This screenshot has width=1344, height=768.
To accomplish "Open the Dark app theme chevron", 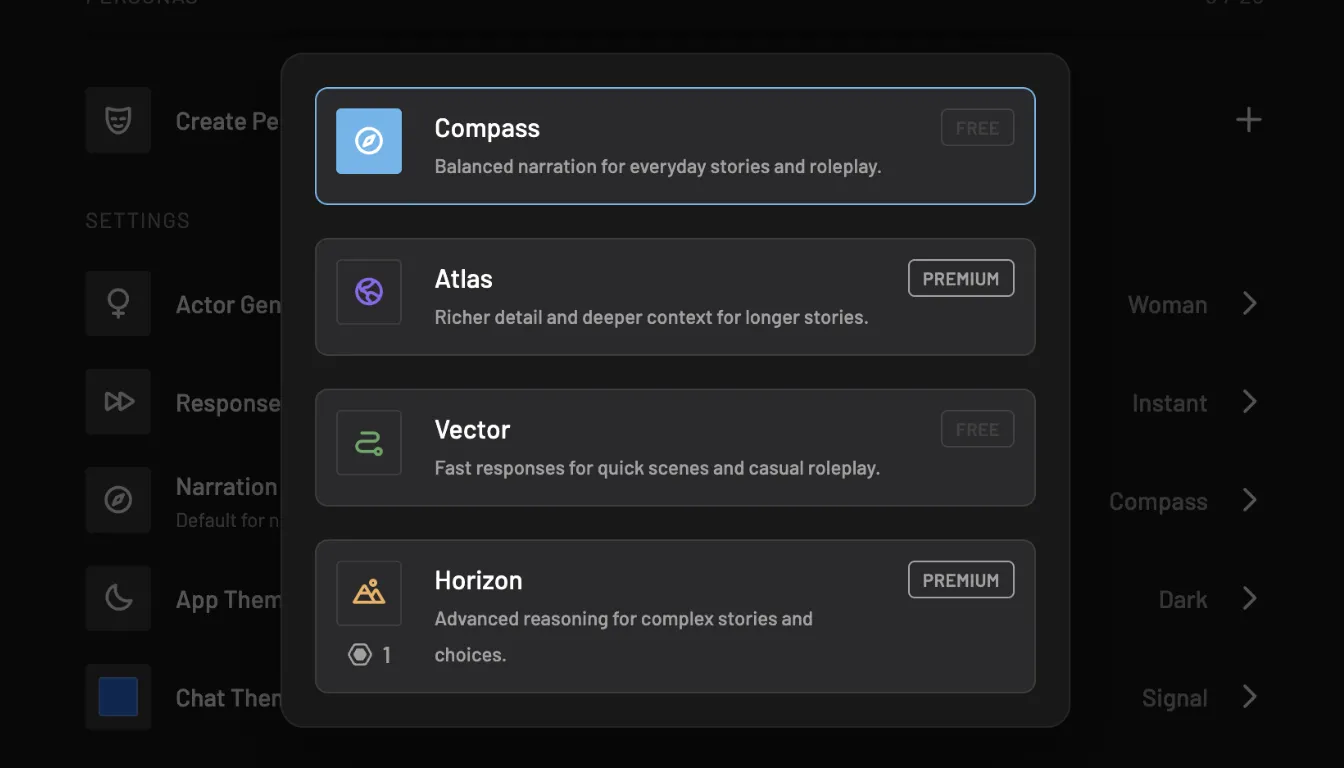I will point(1250,598).
